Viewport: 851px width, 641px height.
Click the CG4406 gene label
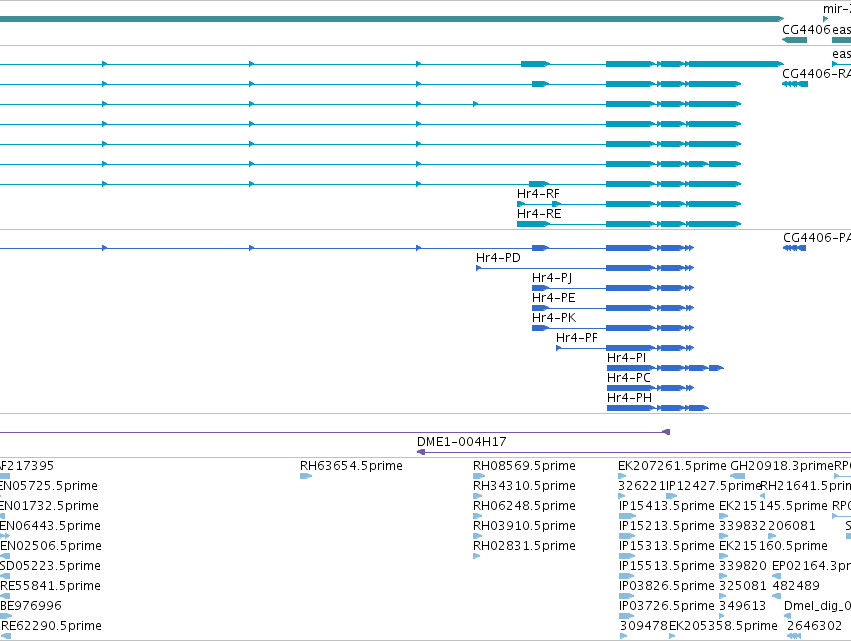806,30
